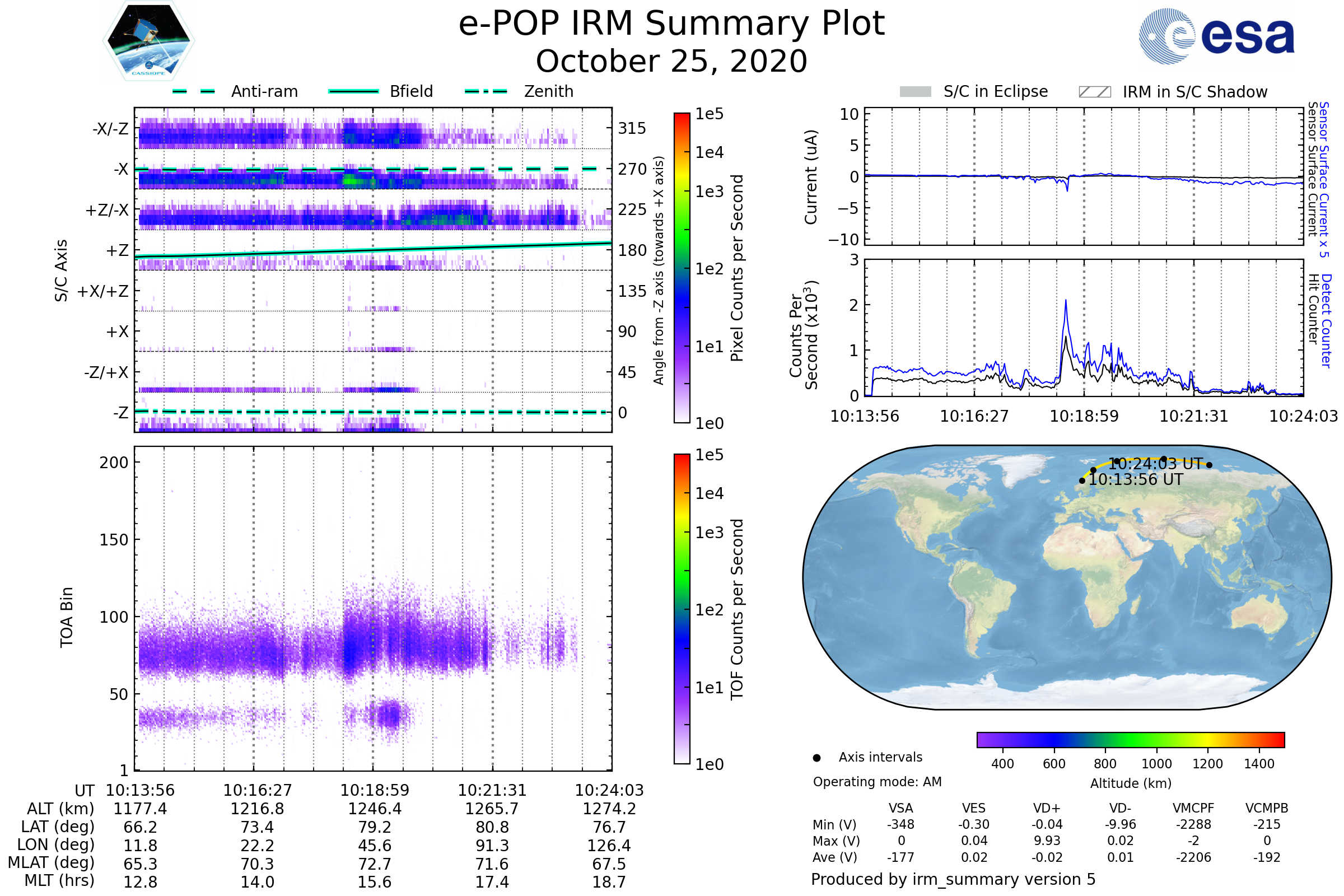This screenshot has width=1344, height=896.
Task: Click the Produced by irm_summary version 5 text
Action: click(953, 879)
